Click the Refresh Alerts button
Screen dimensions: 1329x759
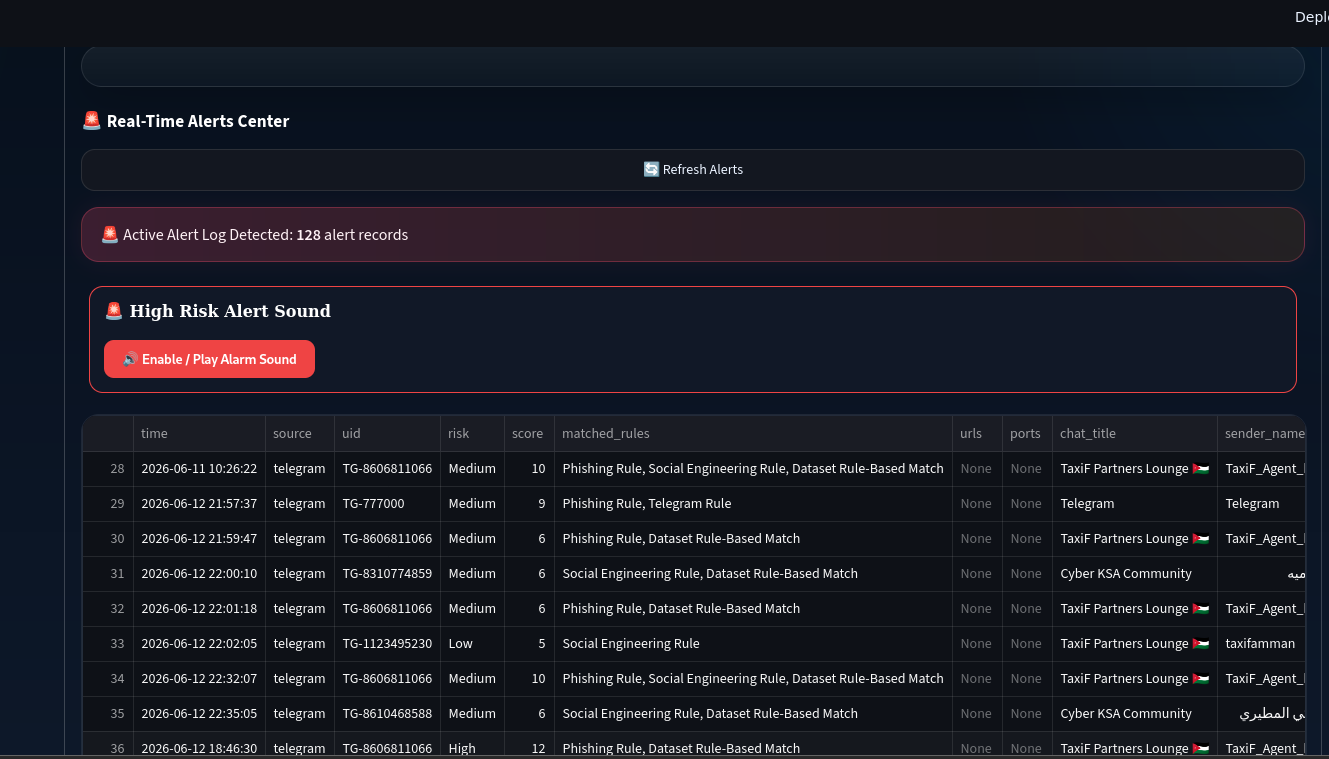point(692,170)
